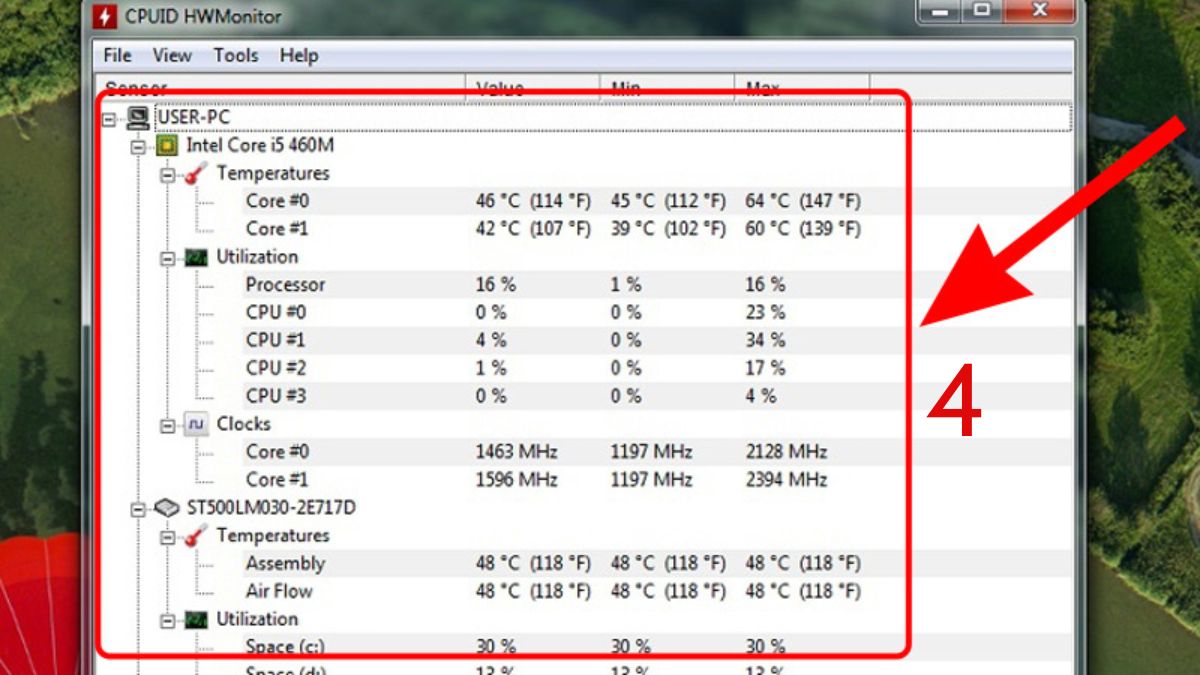Click the 34 % max utilization value
The height and width of the screenshot is (675, 1200).
(765, 341)
